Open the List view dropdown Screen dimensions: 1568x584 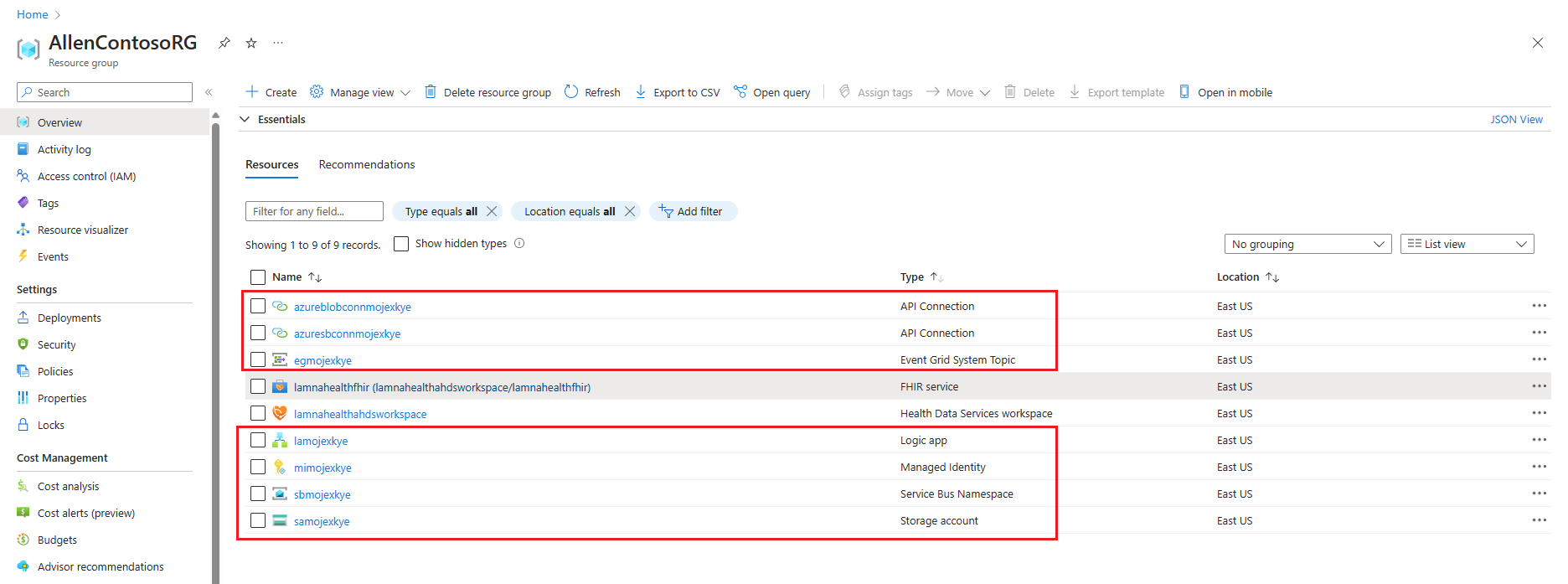click(x=1467, y=244)
